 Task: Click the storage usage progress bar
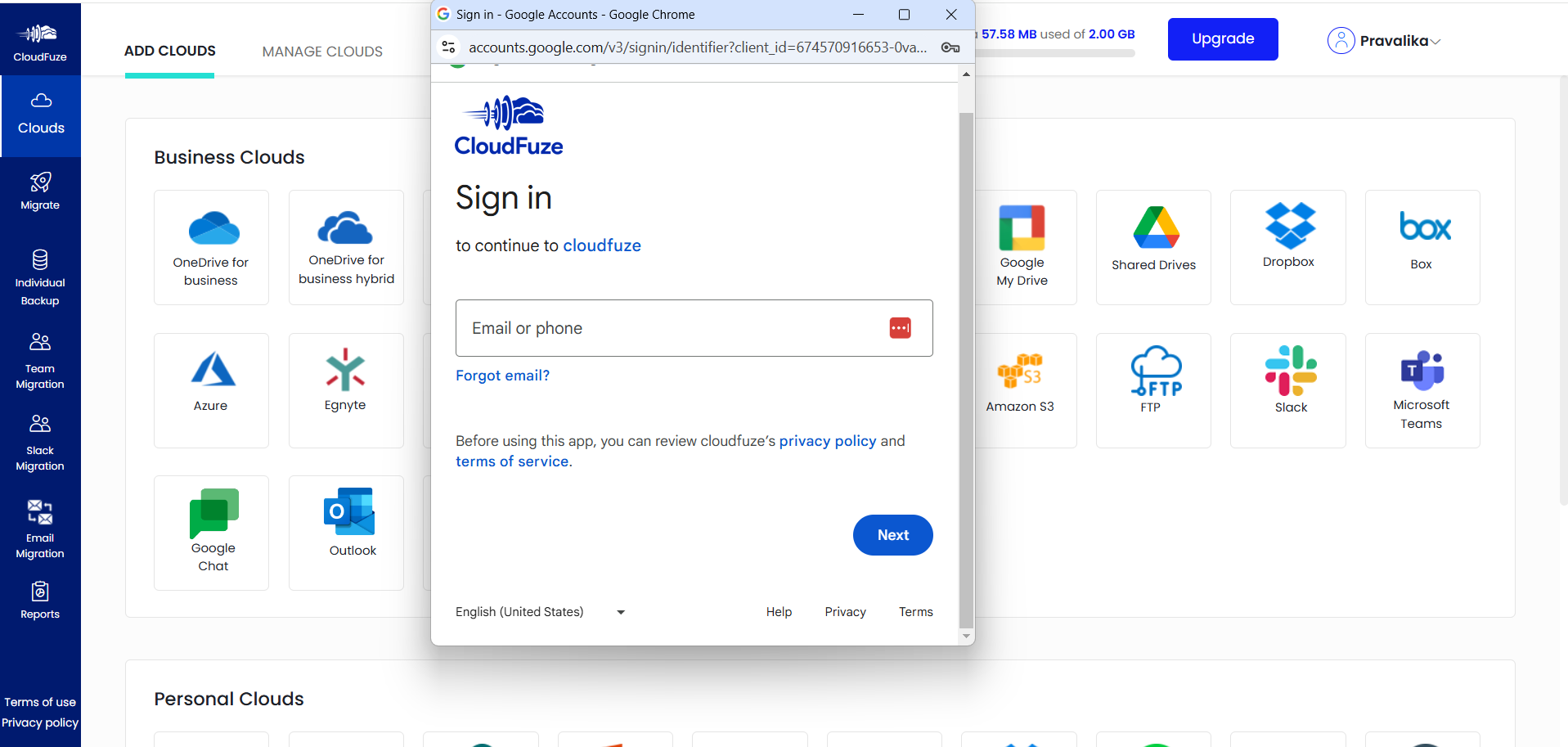click(x=1055, y=53)
